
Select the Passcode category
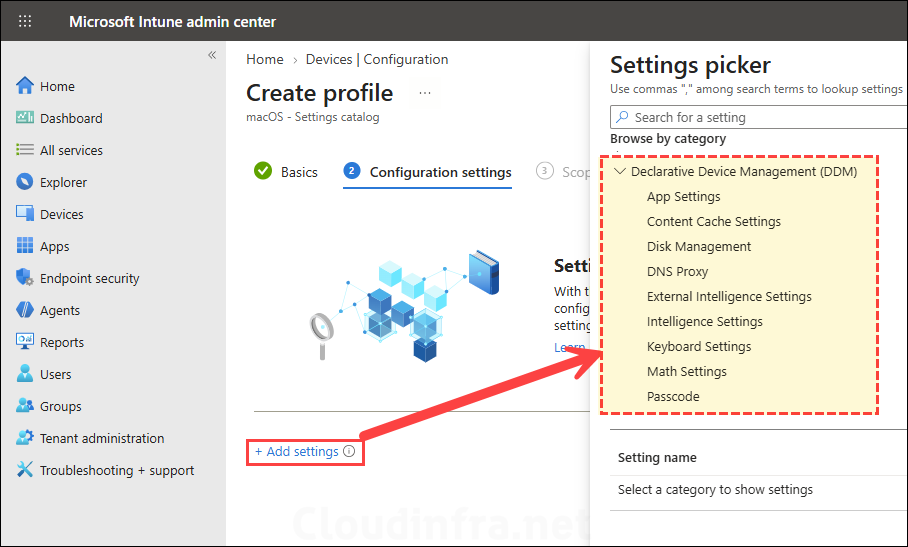[673, 397]
